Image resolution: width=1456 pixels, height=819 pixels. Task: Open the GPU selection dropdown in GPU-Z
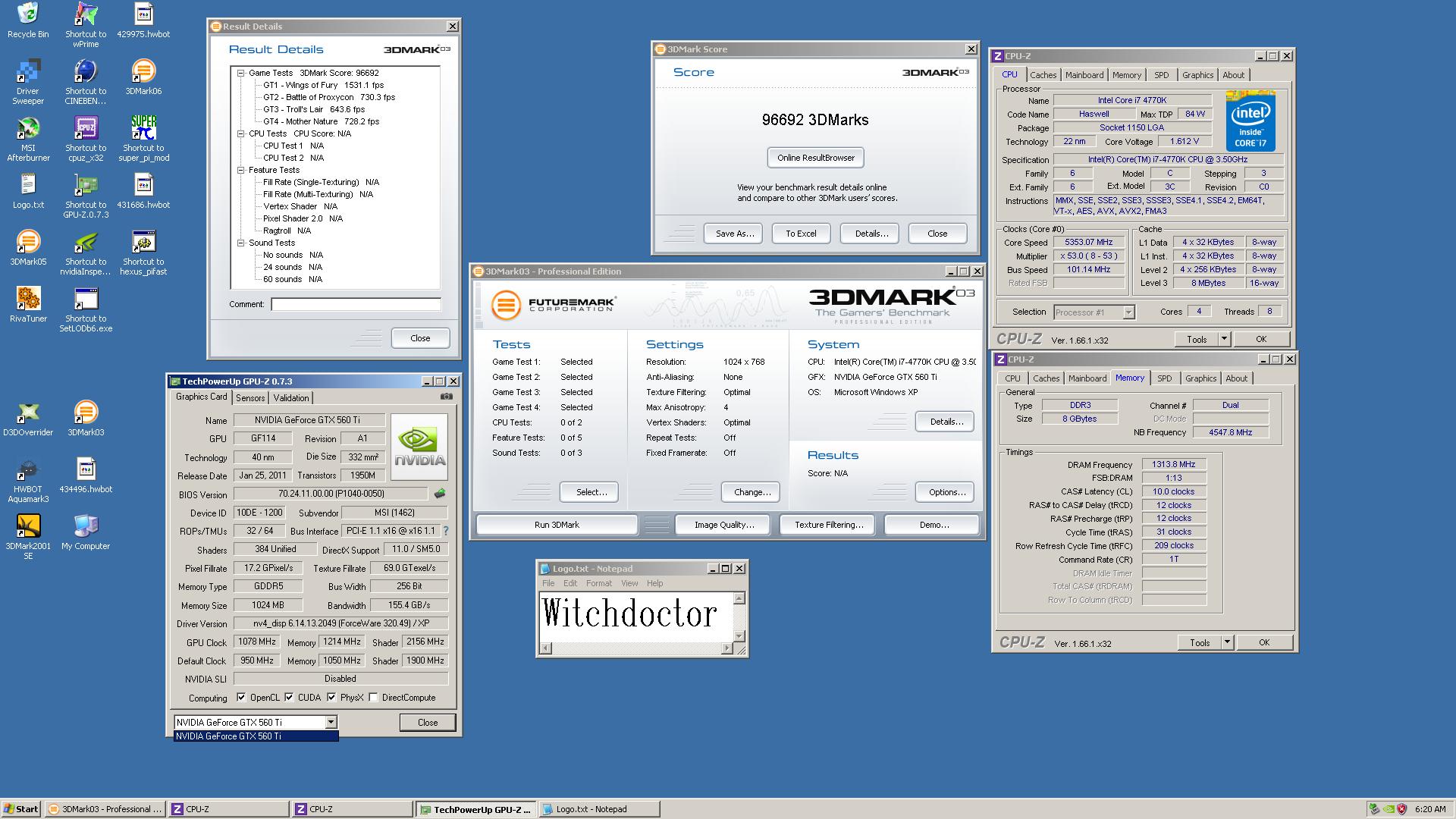331,723
